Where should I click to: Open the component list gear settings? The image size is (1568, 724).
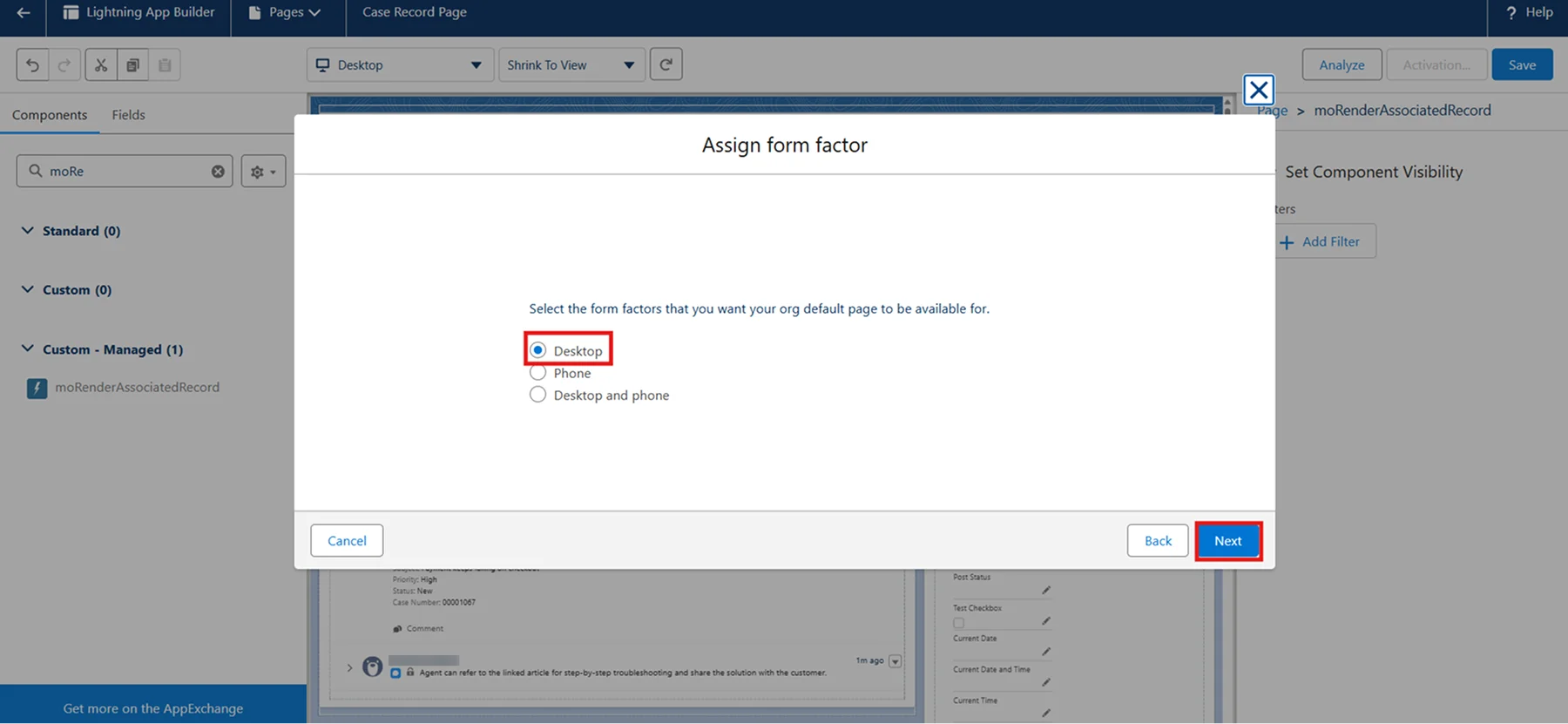pyautogui.click(x=263, y=172)
